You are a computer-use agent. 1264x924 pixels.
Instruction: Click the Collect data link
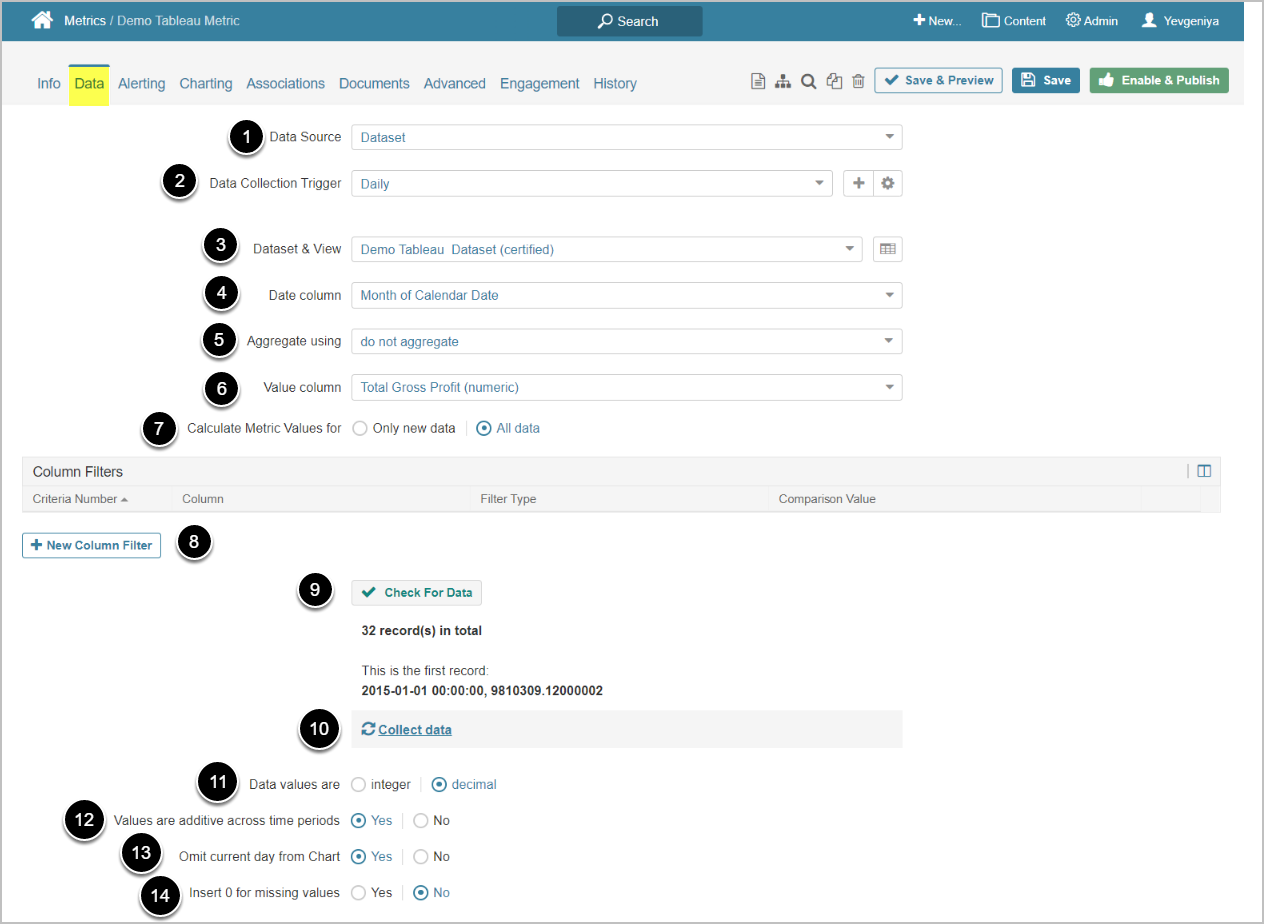click(x=415, y=730)
